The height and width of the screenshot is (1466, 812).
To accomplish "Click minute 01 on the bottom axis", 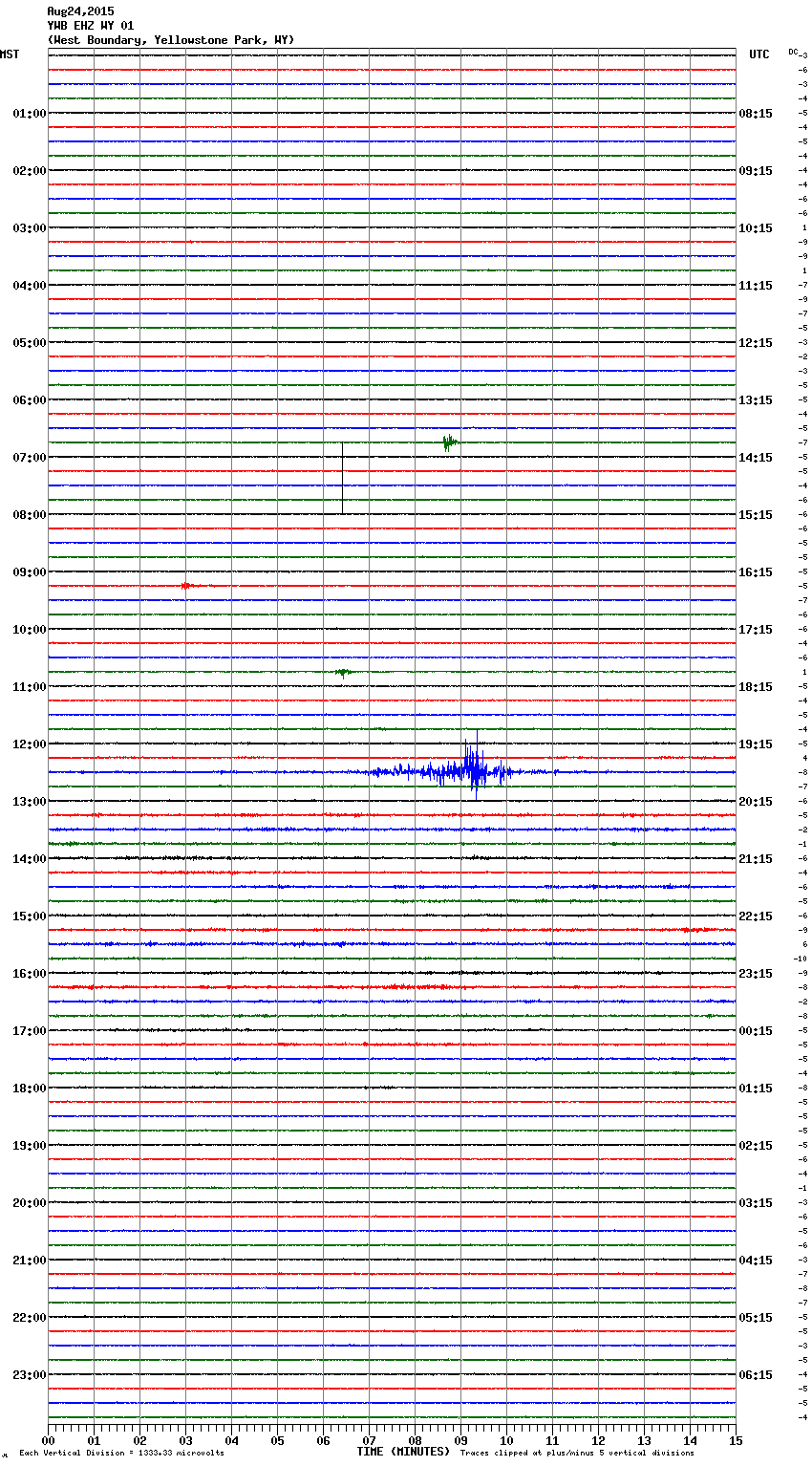I will [x=94, y=1440].
